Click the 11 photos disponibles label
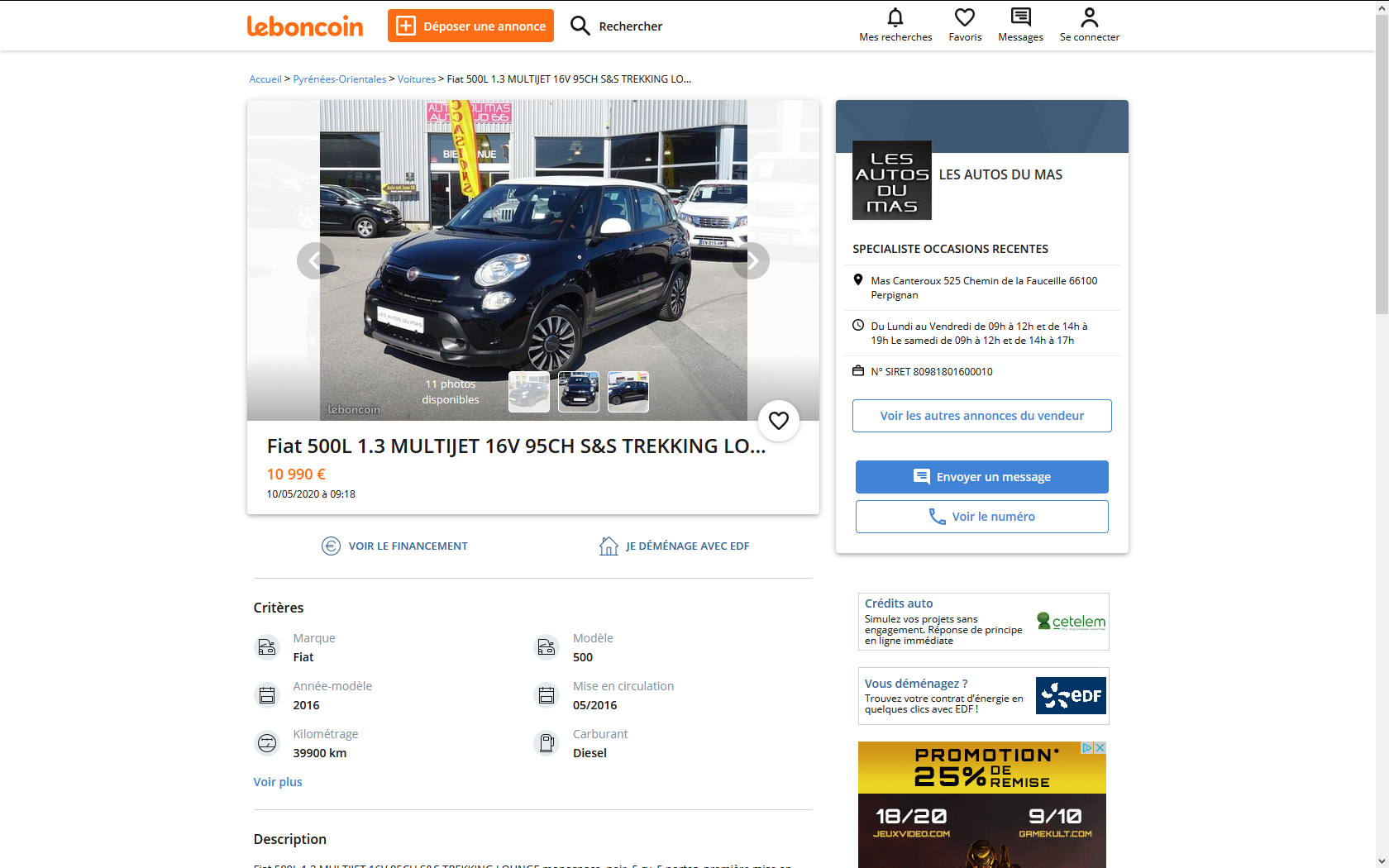1389x868 pixels. (451, 392)
